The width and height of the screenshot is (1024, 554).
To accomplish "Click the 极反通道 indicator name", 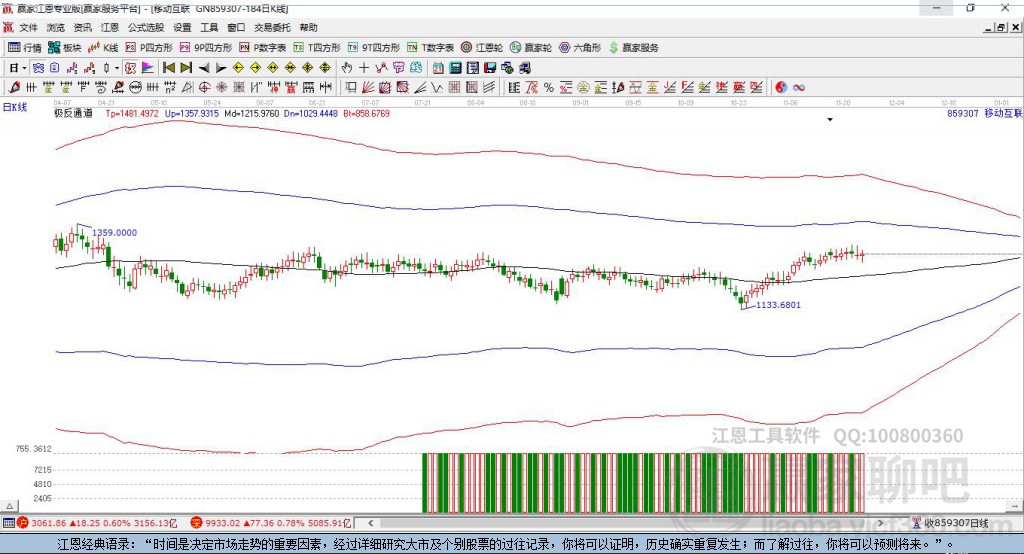I will 73,113.
